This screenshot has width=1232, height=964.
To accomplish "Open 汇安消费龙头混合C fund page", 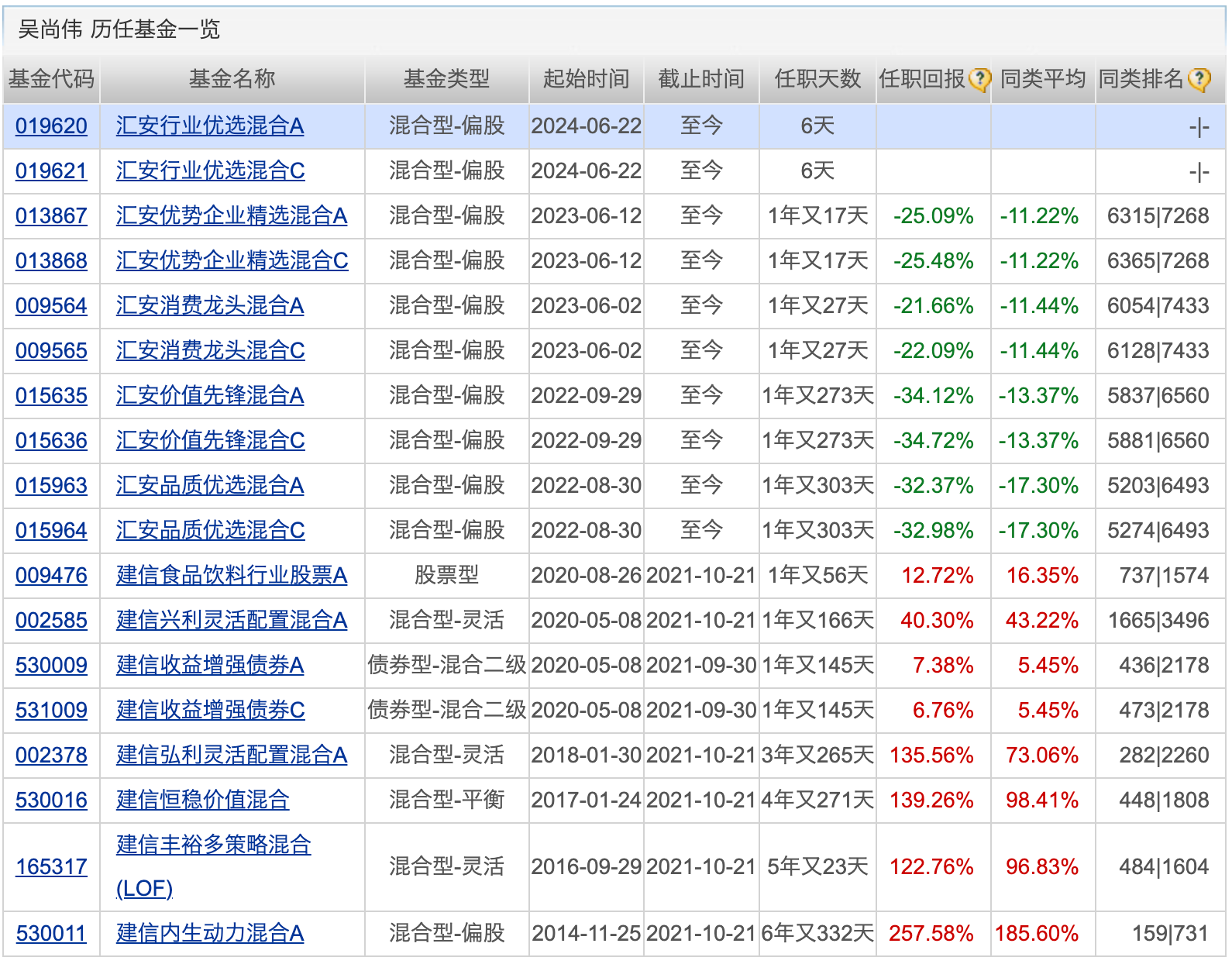I will coord(211,350).
